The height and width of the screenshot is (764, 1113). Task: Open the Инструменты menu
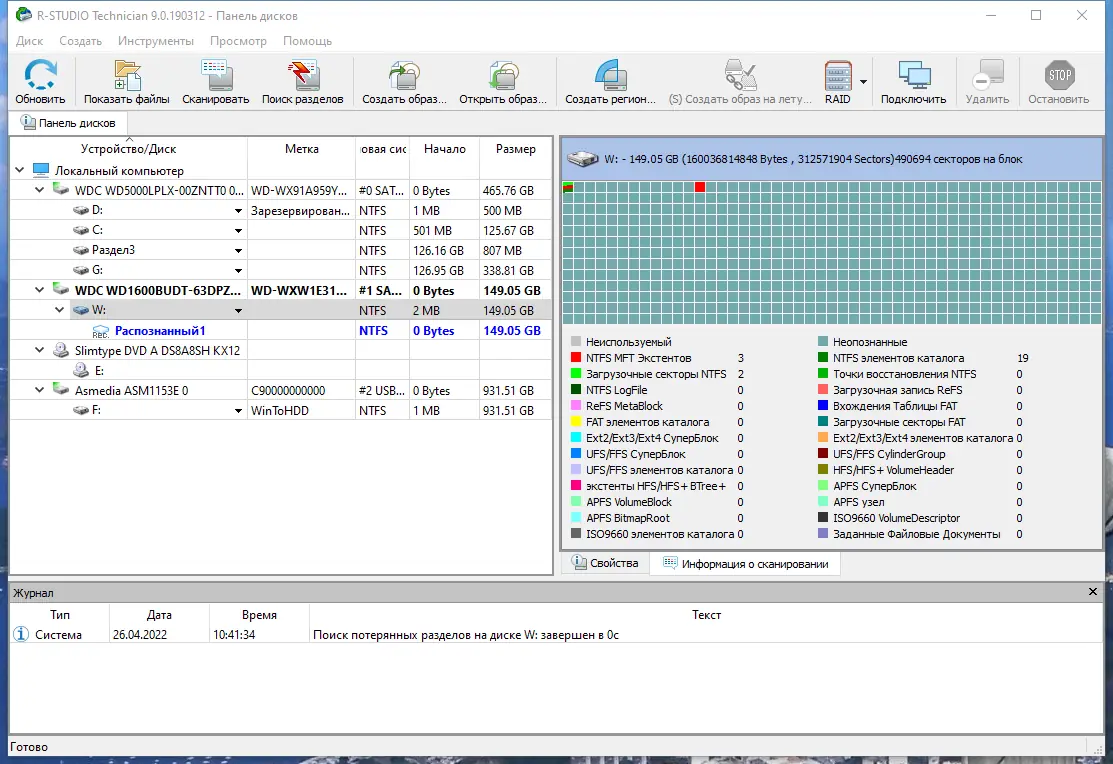coord(155,41)
